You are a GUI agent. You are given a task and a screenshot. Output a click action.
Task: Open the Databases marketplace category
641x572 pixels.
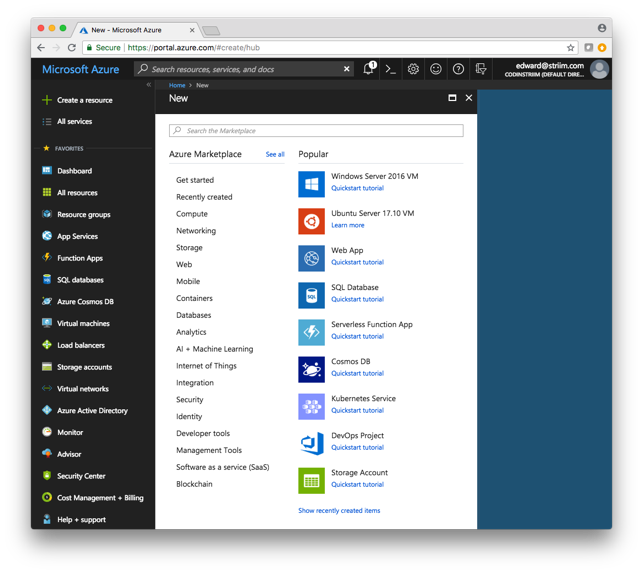pos(193,315)
